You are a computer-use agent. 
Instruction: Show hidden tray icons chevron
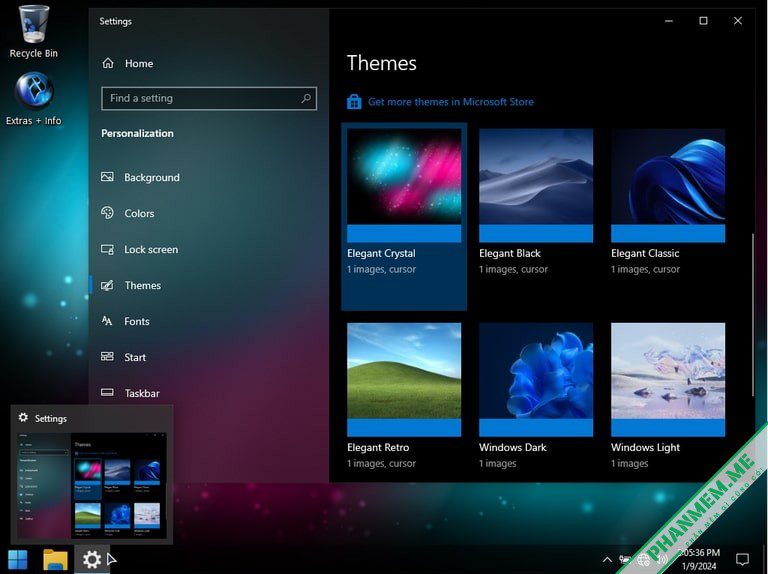[x=607, y=560]
